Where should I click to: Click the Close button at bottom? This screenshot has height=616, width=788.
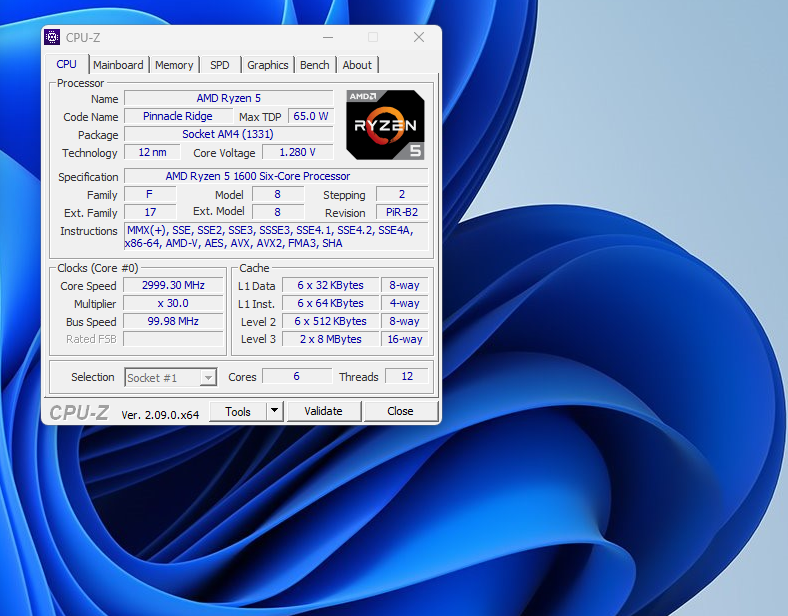(x=400, y=411)
